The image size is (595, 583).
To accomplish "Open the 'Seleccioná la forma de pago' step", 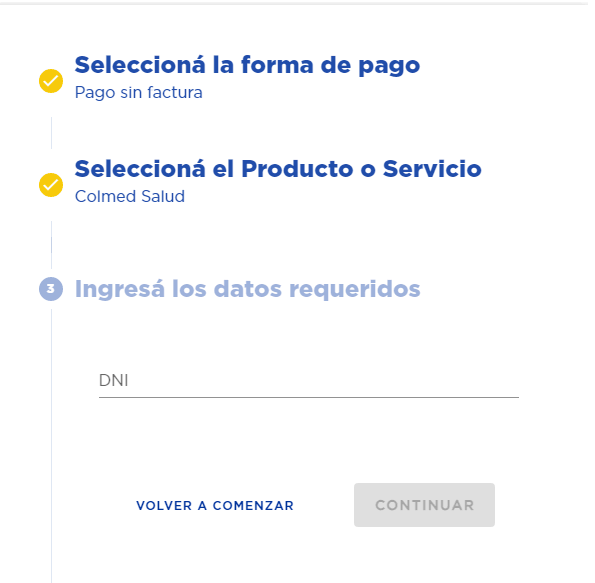I will point(247,65).
